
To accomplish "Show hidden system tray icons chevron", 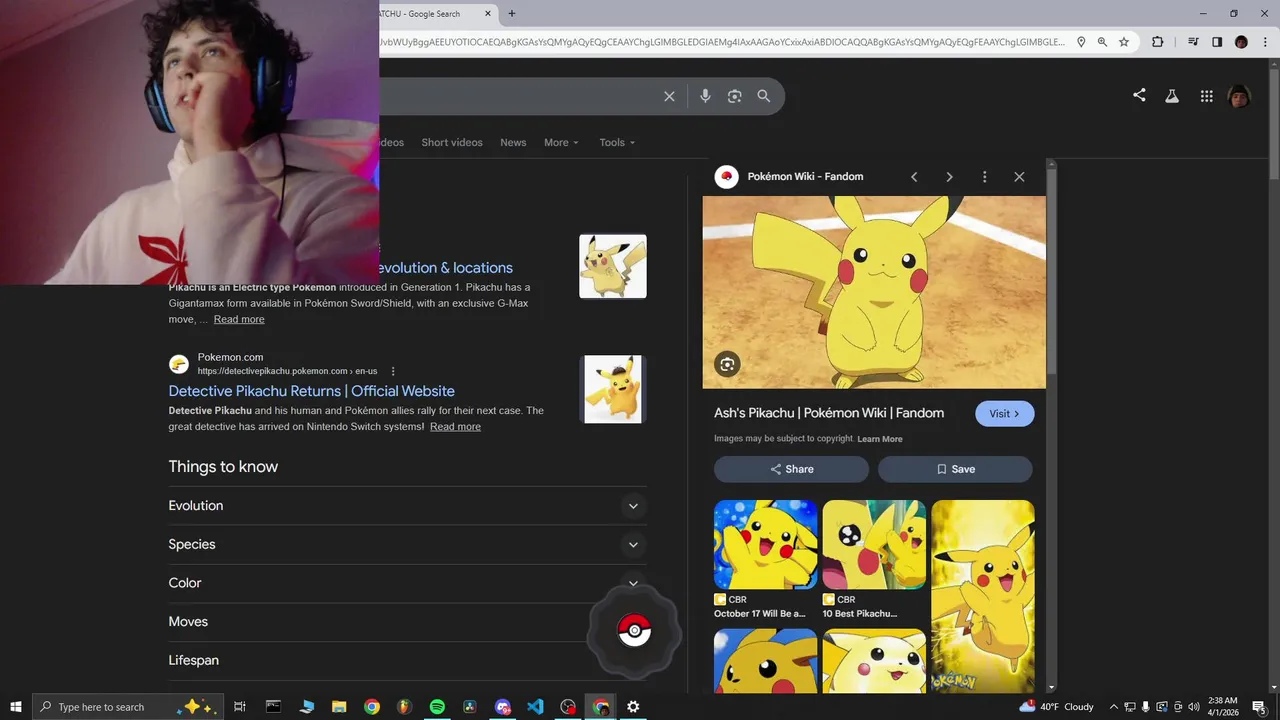I will tap(1114, 707).
